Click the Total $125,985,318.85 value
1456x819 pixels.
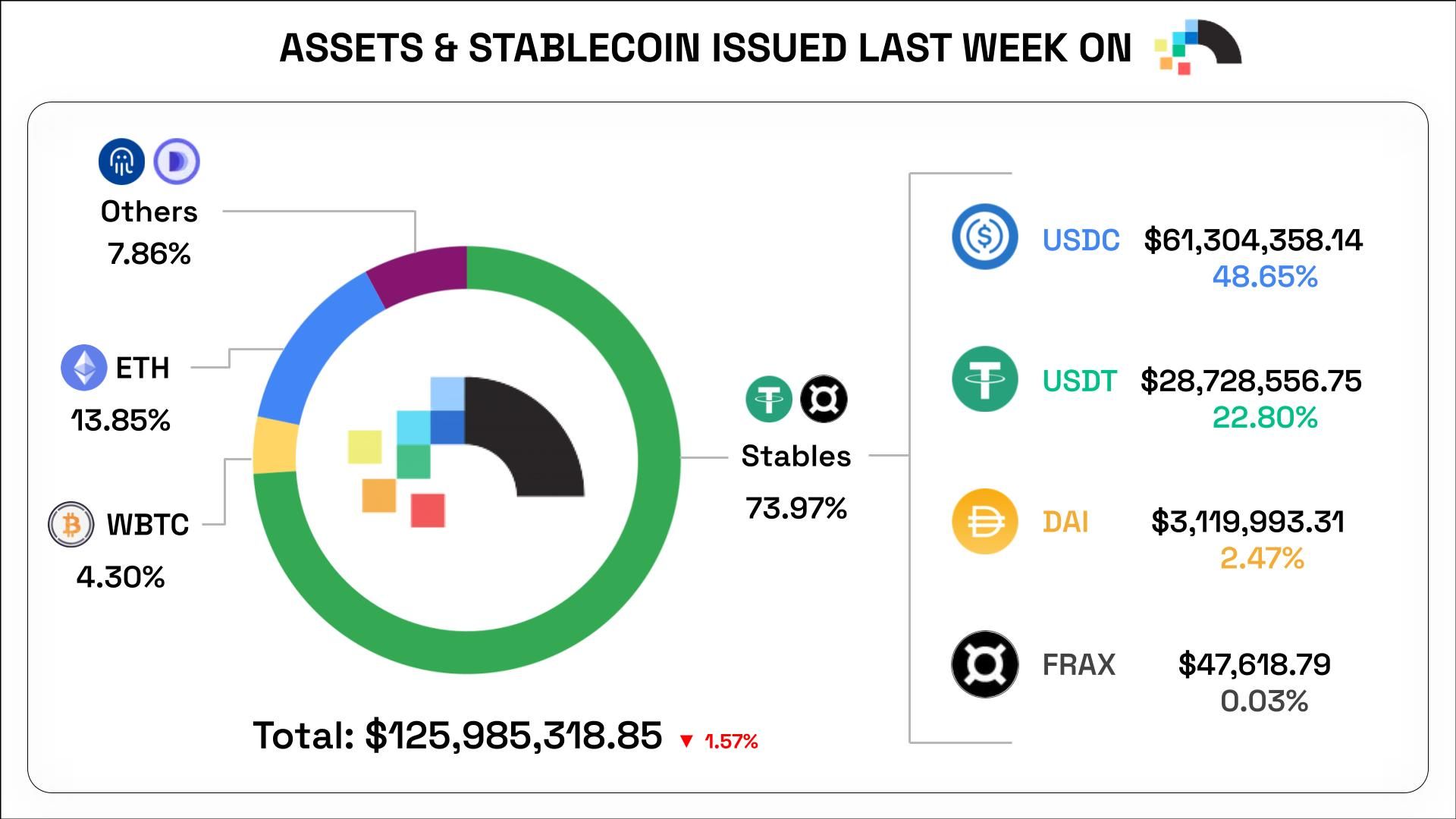click(513, 735)
